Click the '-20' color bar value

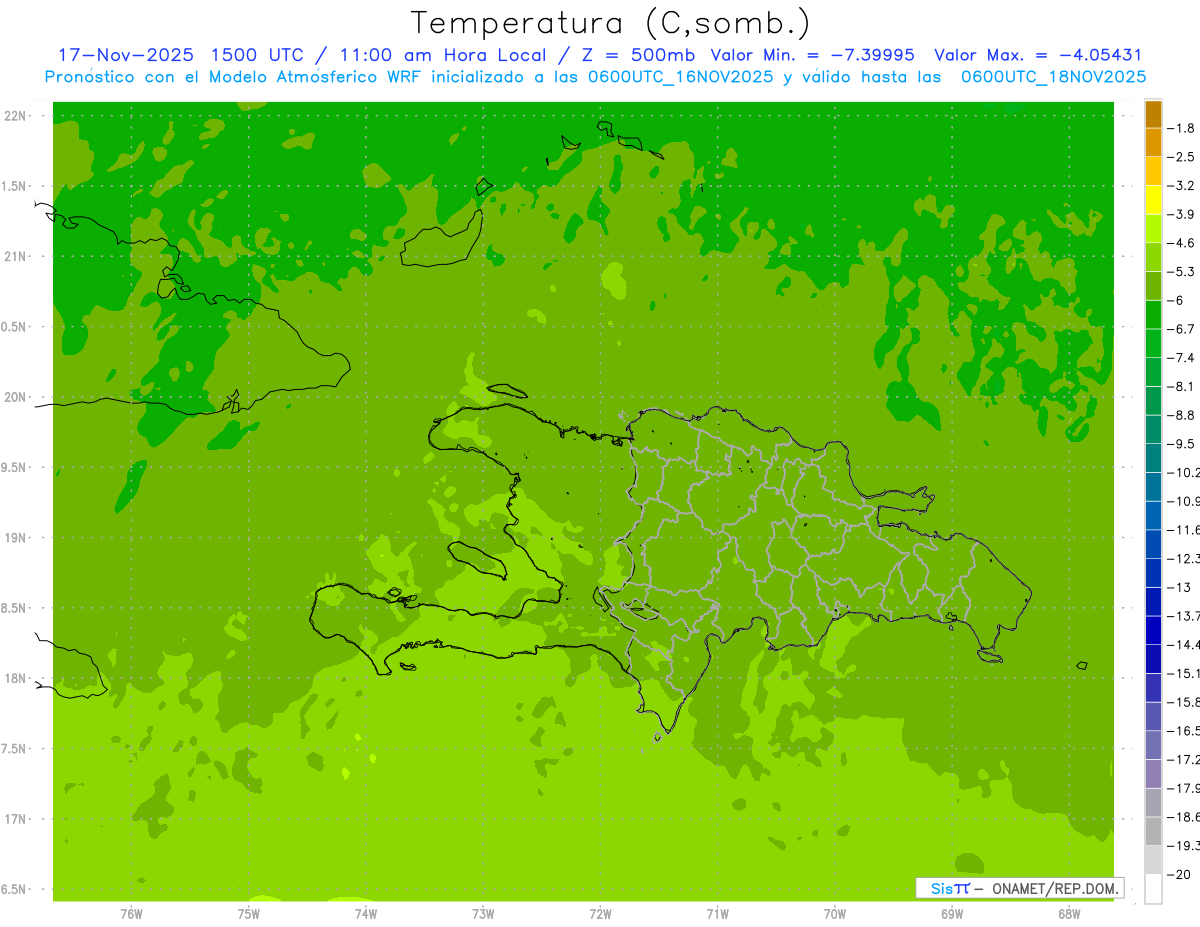tap(1180, 874)
